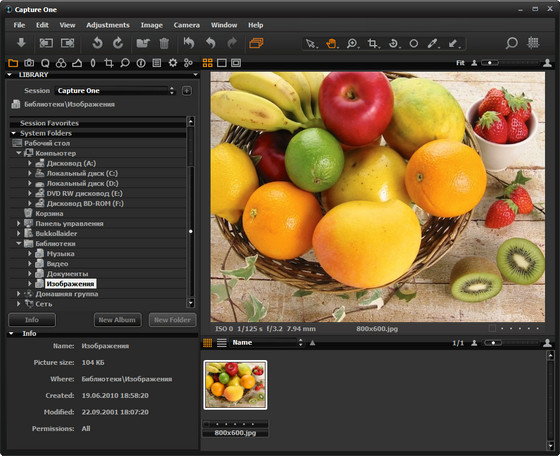This screenshot has height=456, width=560.
Task: Switch to single viewer mode icon
Action: click(221, 63)
